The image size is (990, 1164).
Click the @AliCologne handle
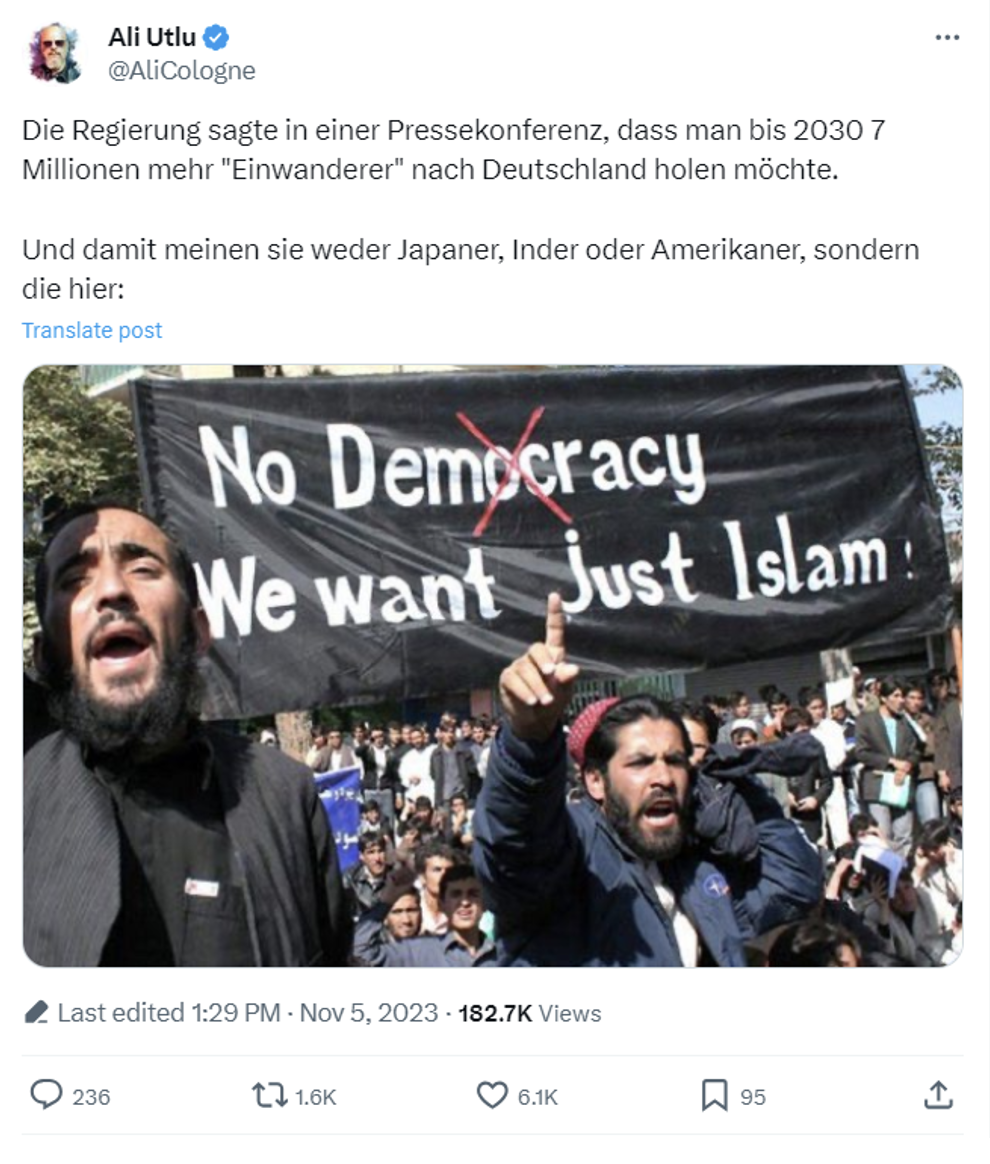(x=182, y=71)
